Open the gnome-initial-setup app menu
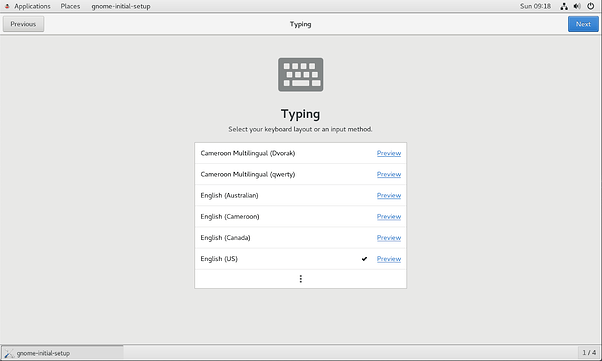The height and width of the screenshot is (361, 602). (121, 6)
